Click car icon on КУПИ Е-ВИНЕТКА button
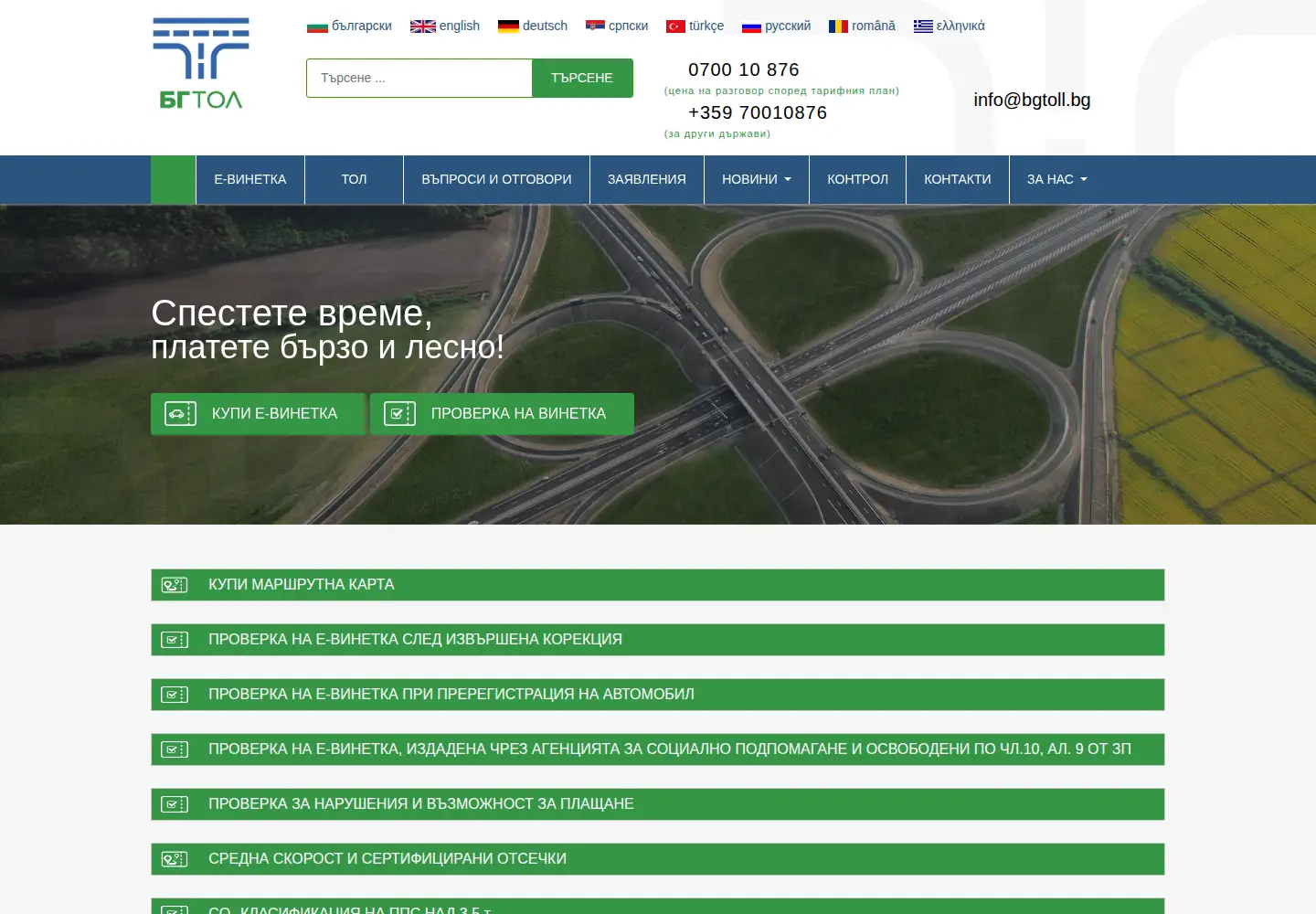This screenshot has width=1316, height=914. [x=180, y=414]
